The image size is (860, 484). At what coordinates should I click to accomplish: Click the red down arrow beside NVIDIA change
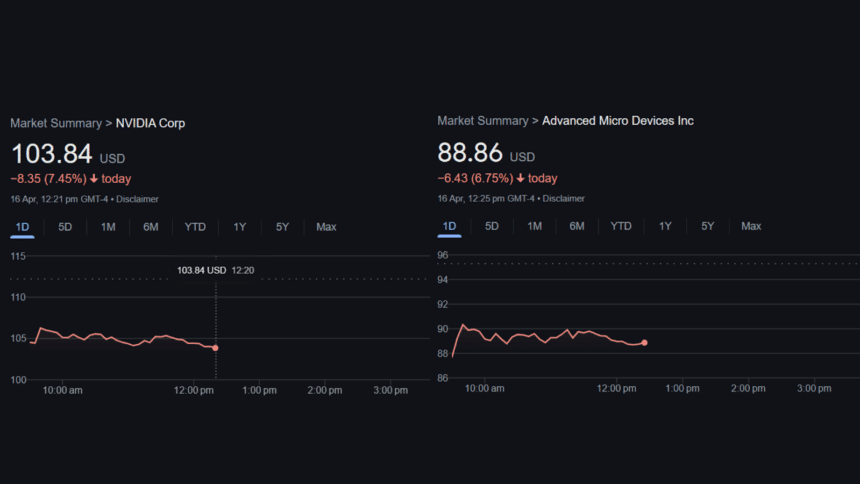click(x=94, y=179)
